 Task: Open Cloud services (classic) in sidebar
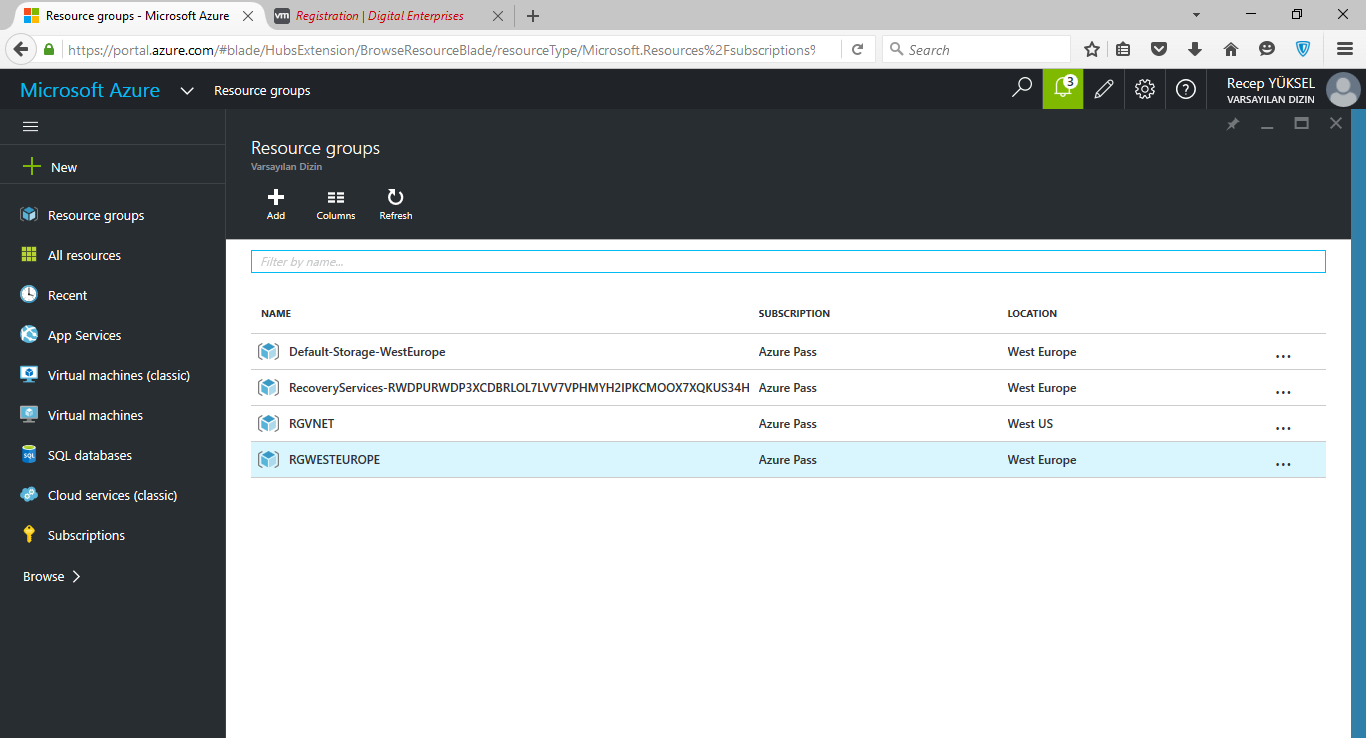tap(112, 495)
